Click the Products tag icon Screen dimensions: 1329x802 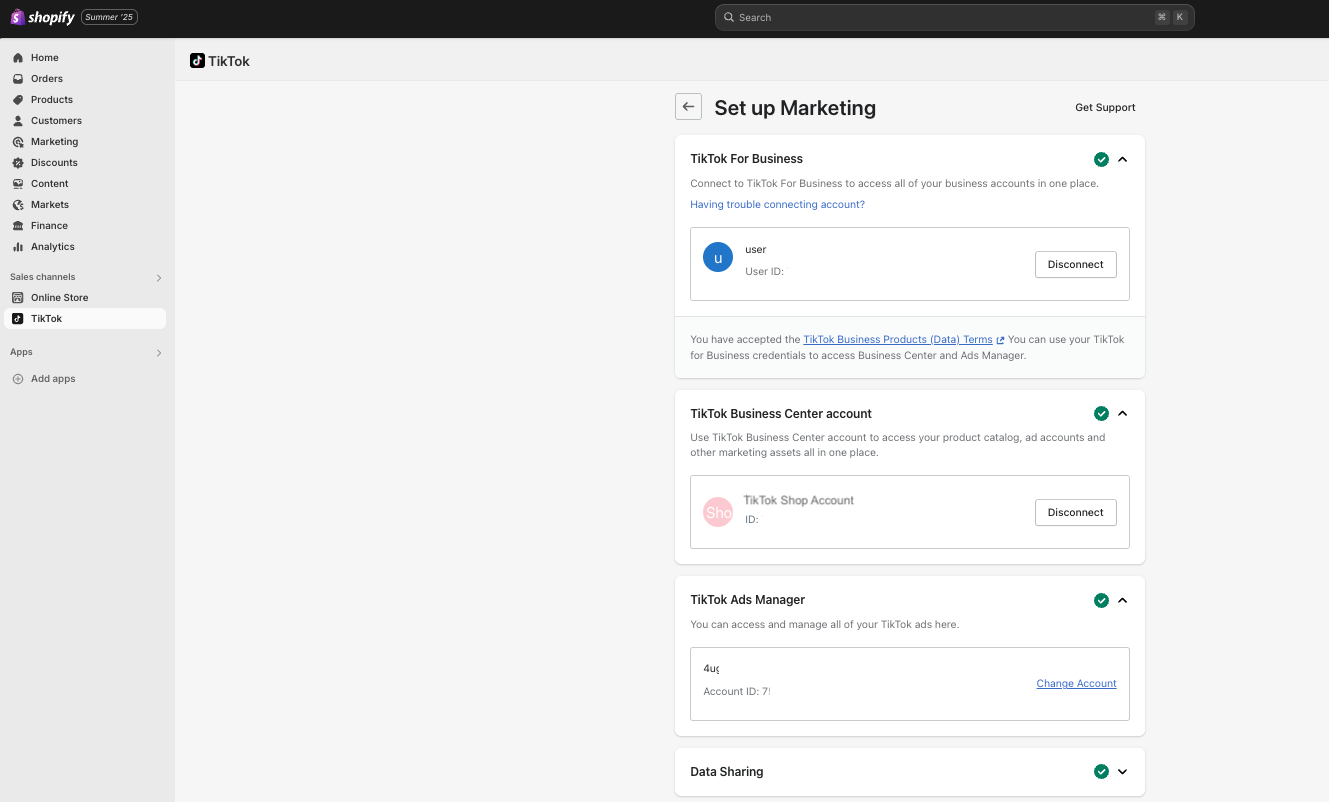(x=18, y=100)
